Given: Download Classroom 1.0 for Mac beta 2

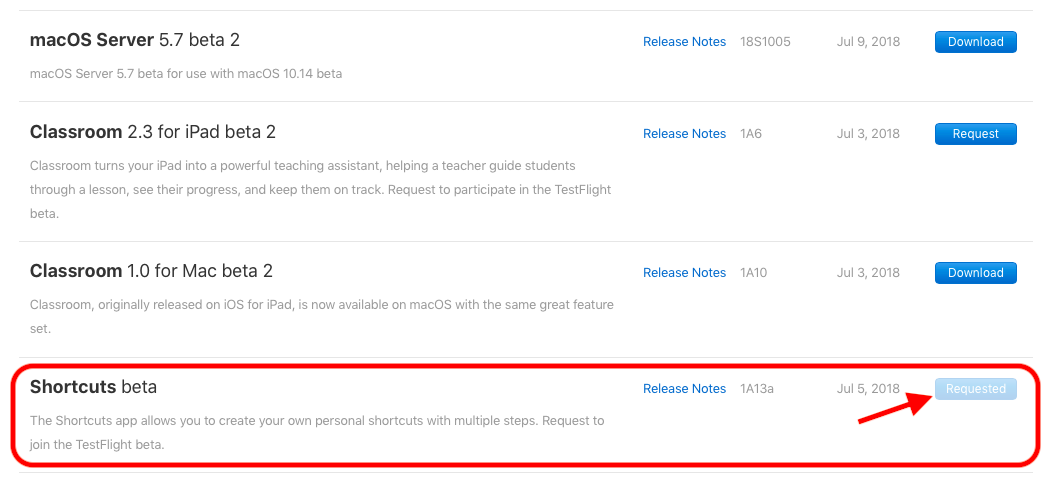Looking at the screenshot, I should 975,273.
